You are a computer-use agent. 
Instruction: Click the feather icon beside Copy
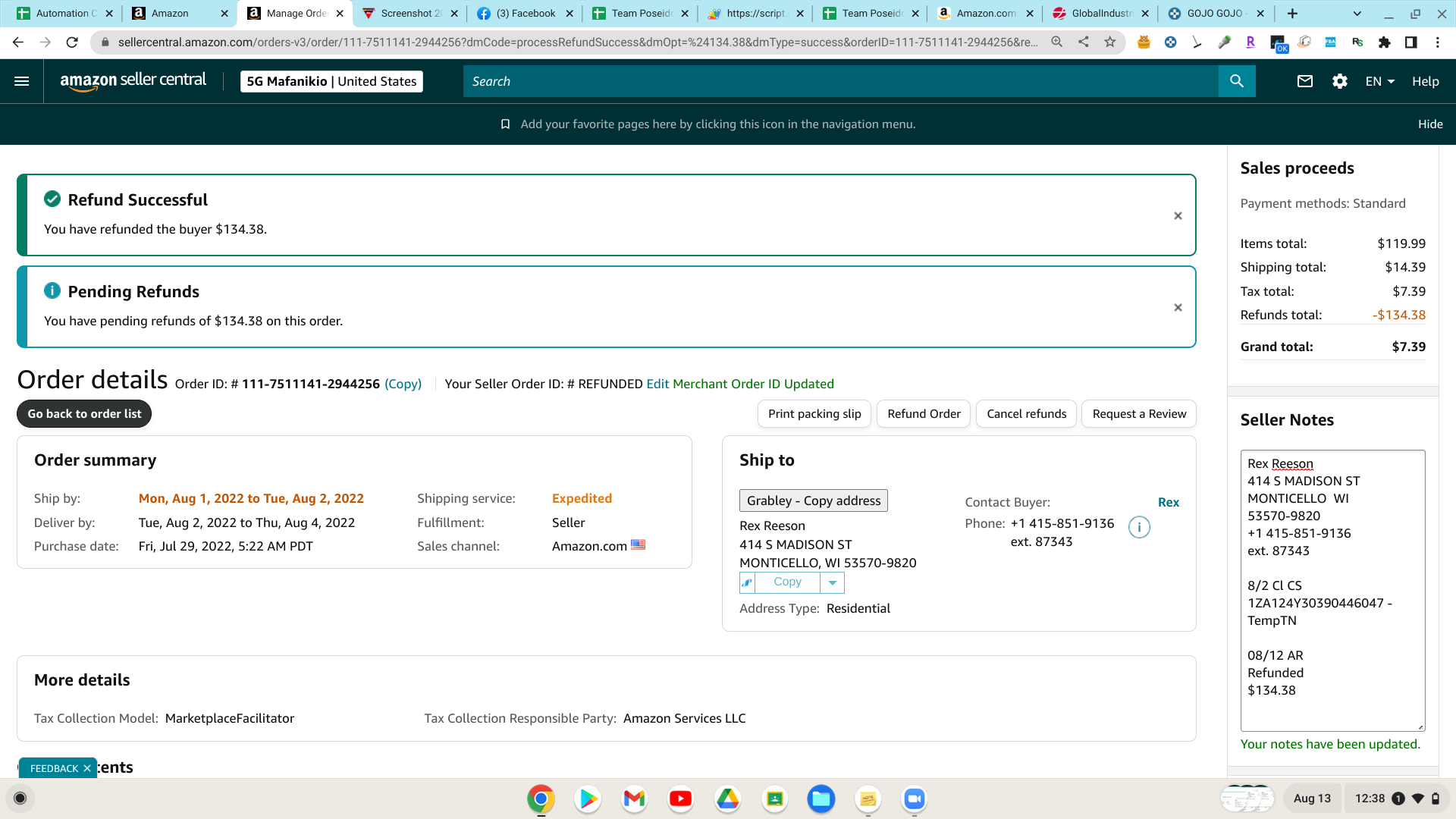click(747, 582)
